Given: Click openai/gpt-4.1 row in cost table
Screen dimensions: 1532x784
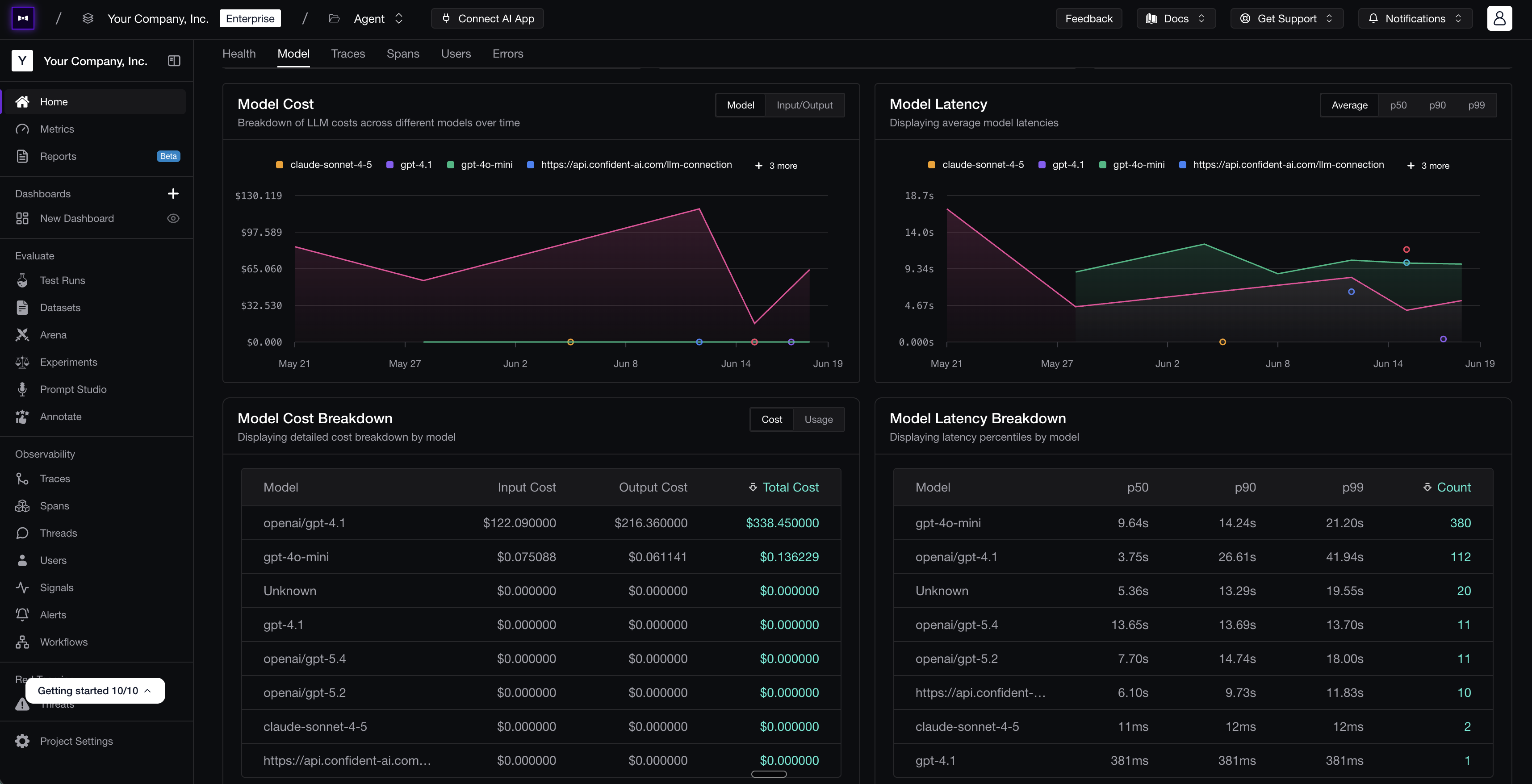Looking at the screenshot, I should [540, 523].
